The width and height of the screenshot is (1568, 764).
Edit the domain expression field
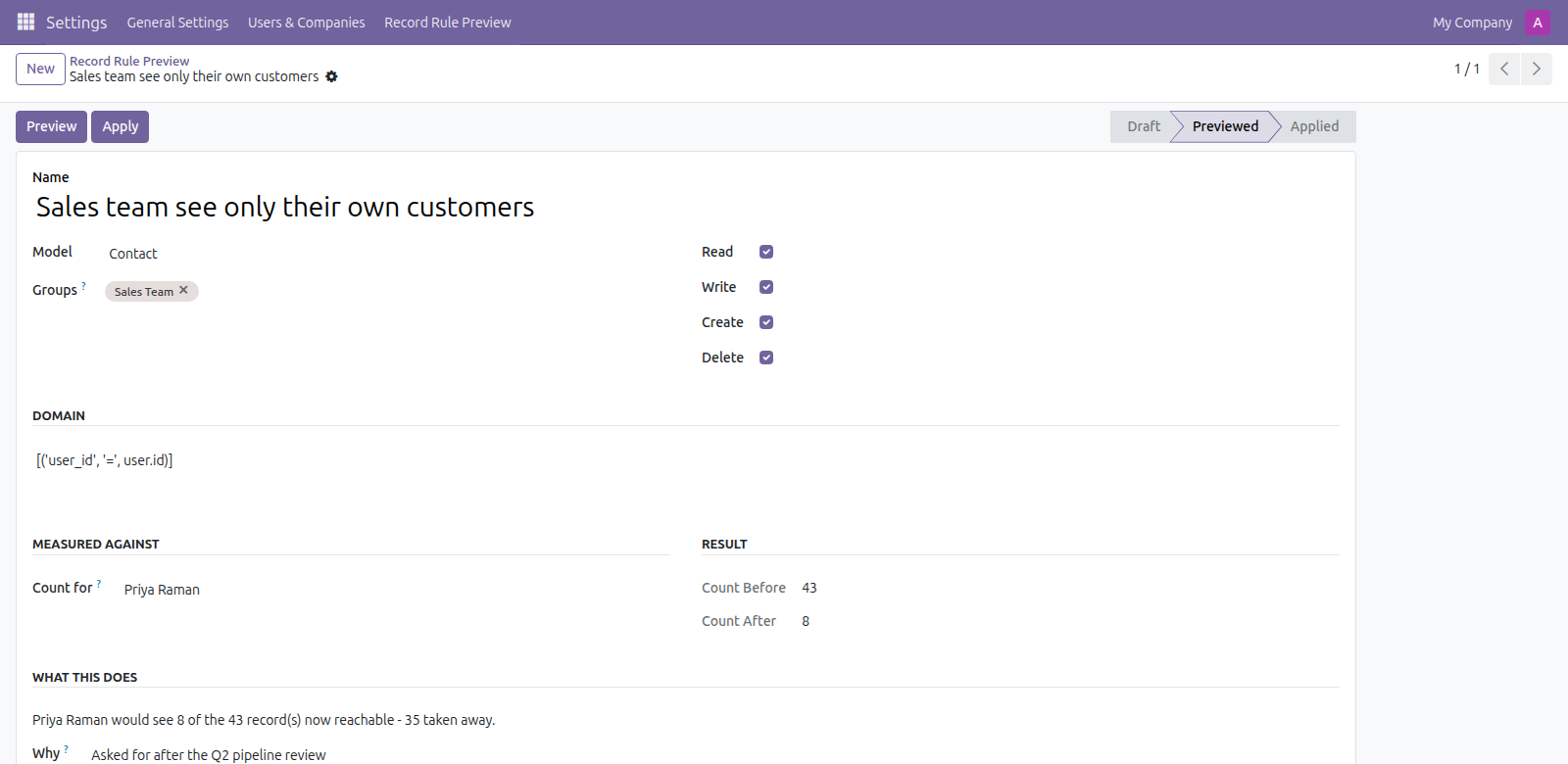(x=686, y=460)
